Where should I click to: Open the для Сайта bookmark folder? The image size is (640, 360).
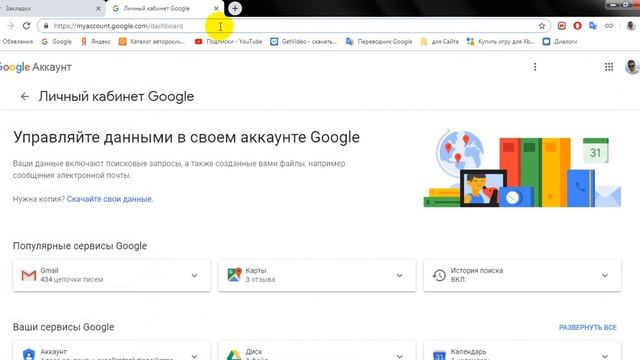440,42
